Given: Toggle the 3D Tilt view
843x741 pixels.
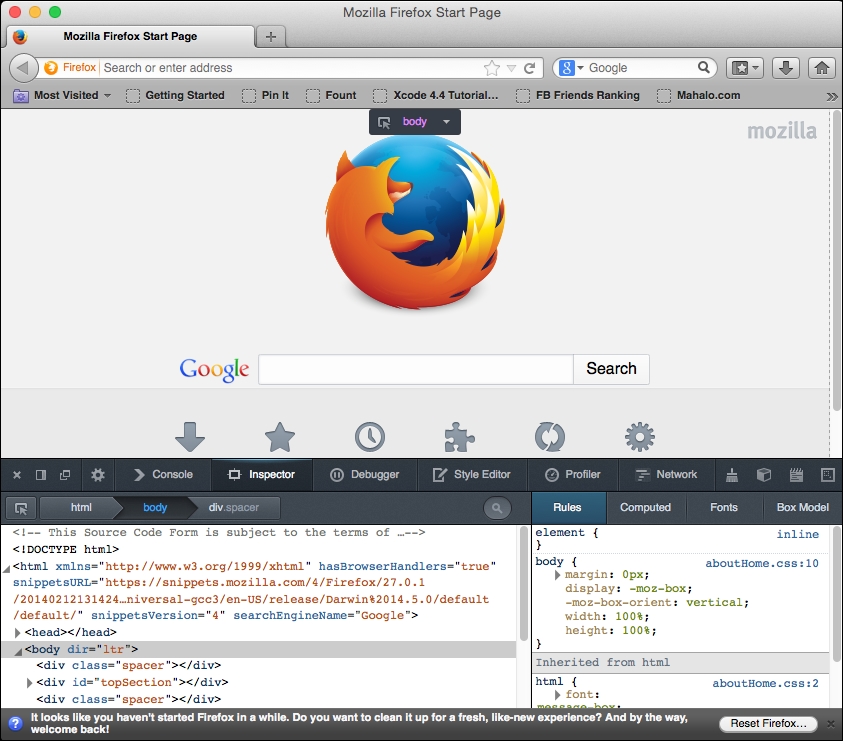Looking at the screenshot, I should [763, 474].
